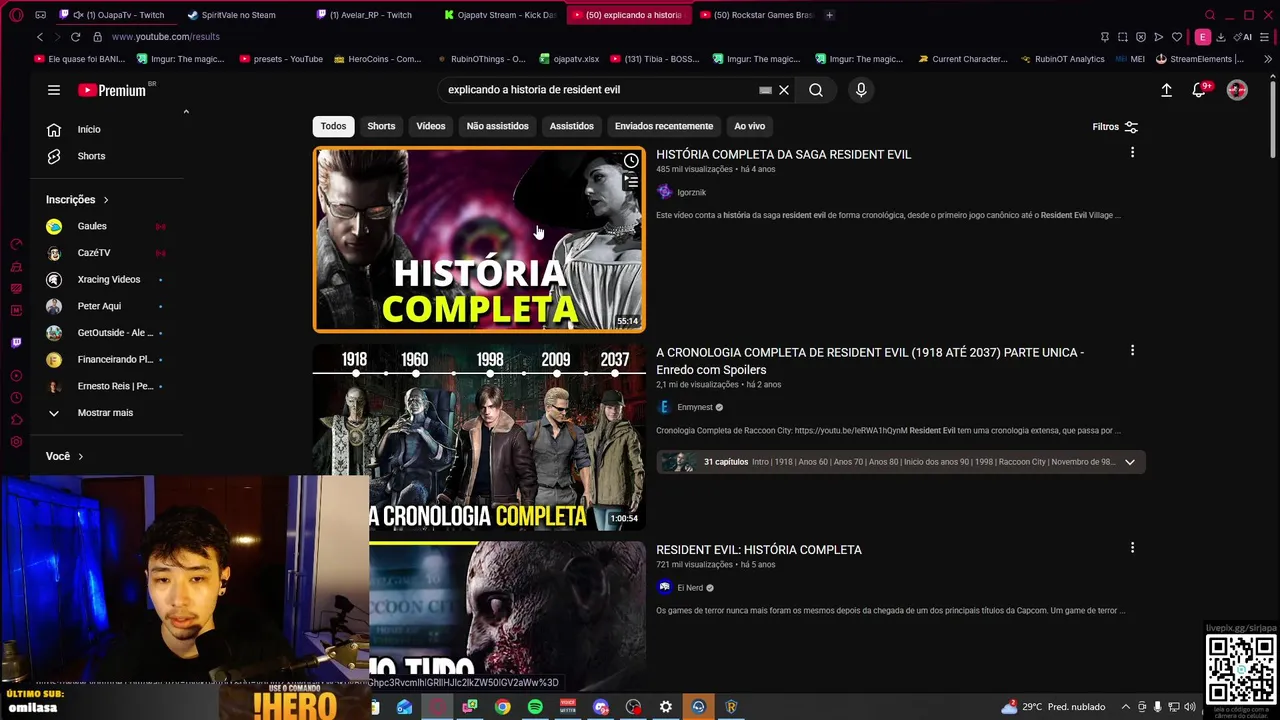
Task: Open options for El Nerd video
Action: pyautogui.click(x=1132, y=548)
